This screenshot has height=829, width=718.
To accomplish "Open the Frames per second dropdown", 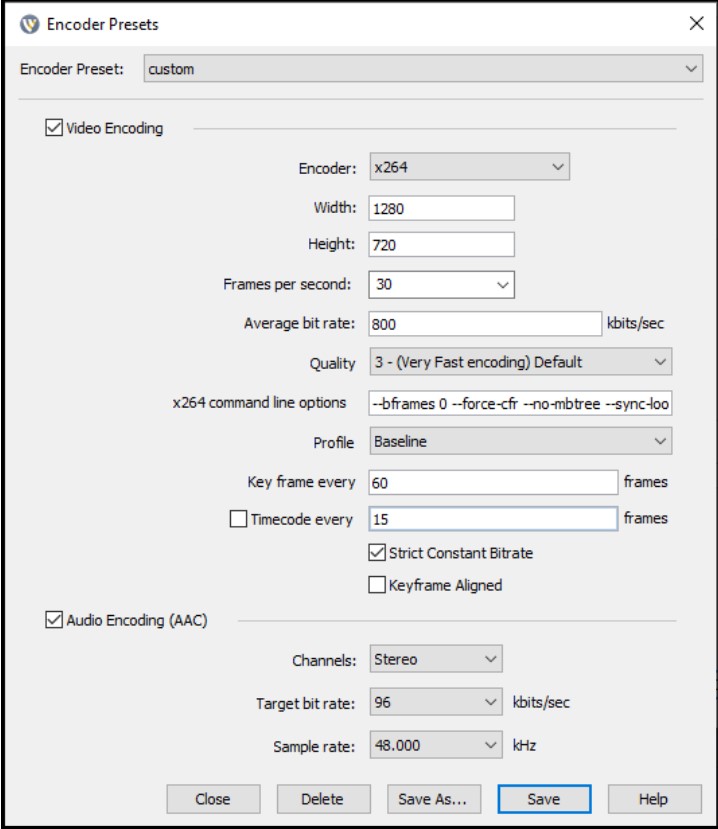I will [x=441, y=284].
